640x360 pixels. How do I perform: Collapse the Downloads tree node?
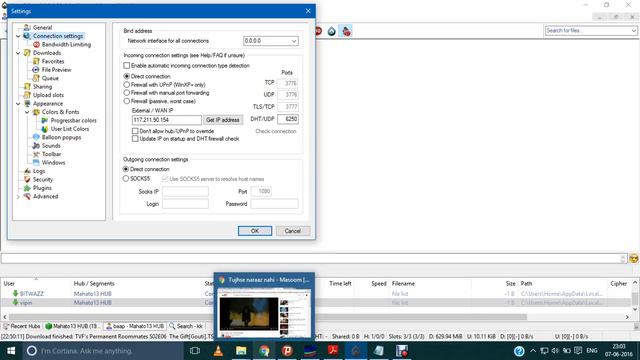(x=18, y=53)
